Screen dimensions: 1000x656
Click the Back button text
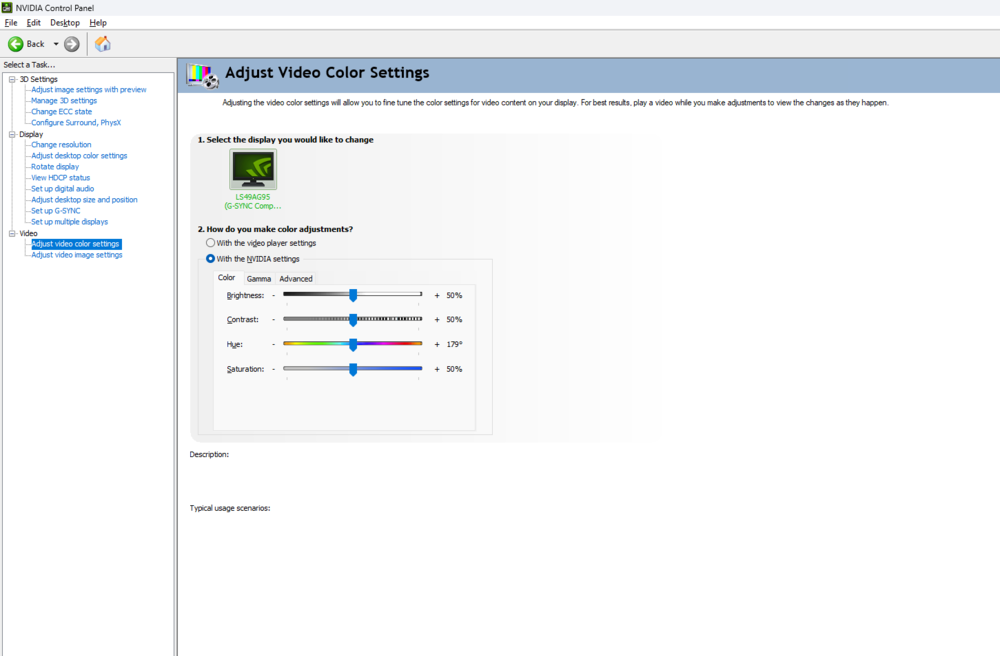[x=35, y=44]
